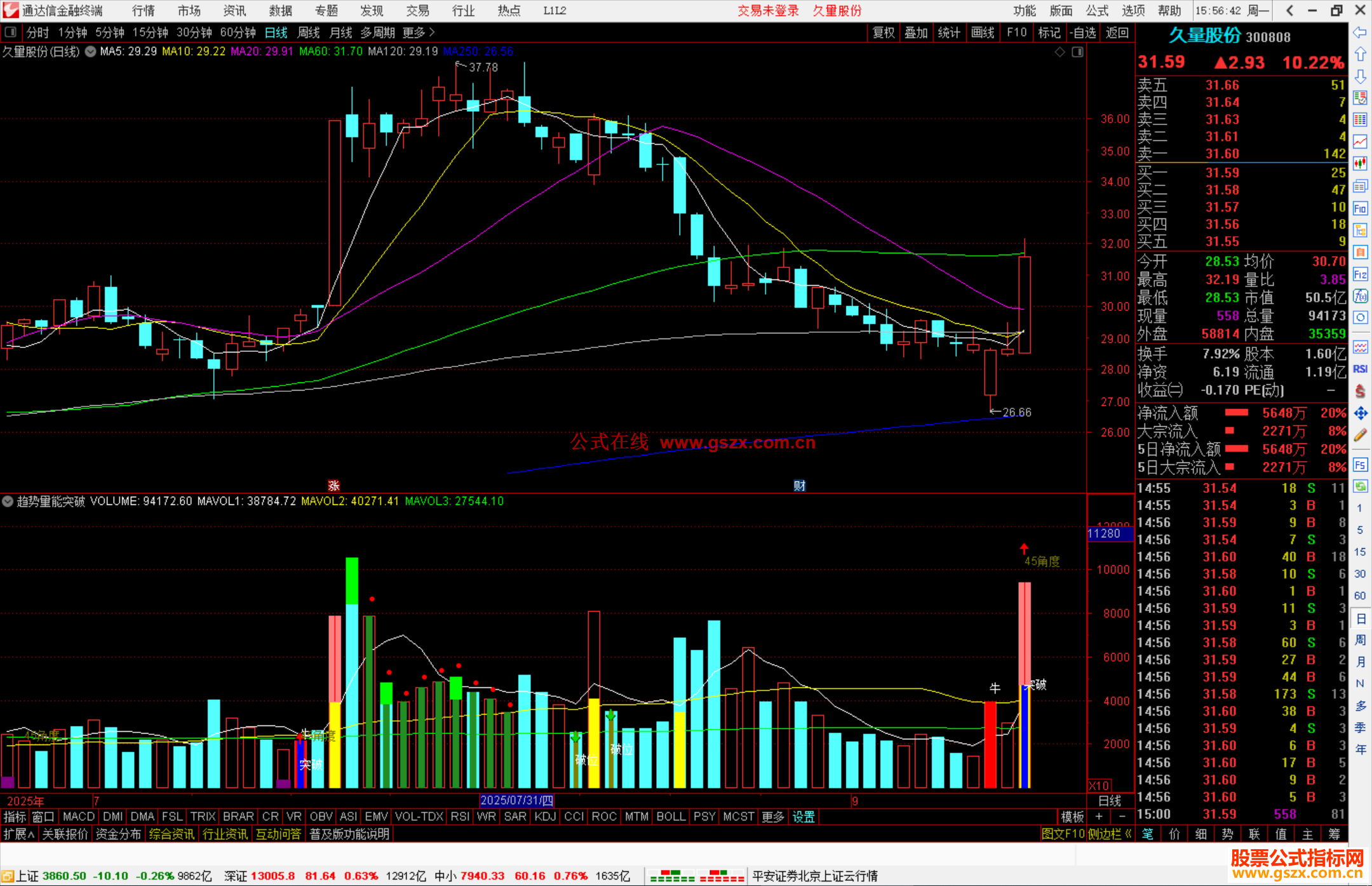Select the KDJ indicator tab

pos(545,817)
